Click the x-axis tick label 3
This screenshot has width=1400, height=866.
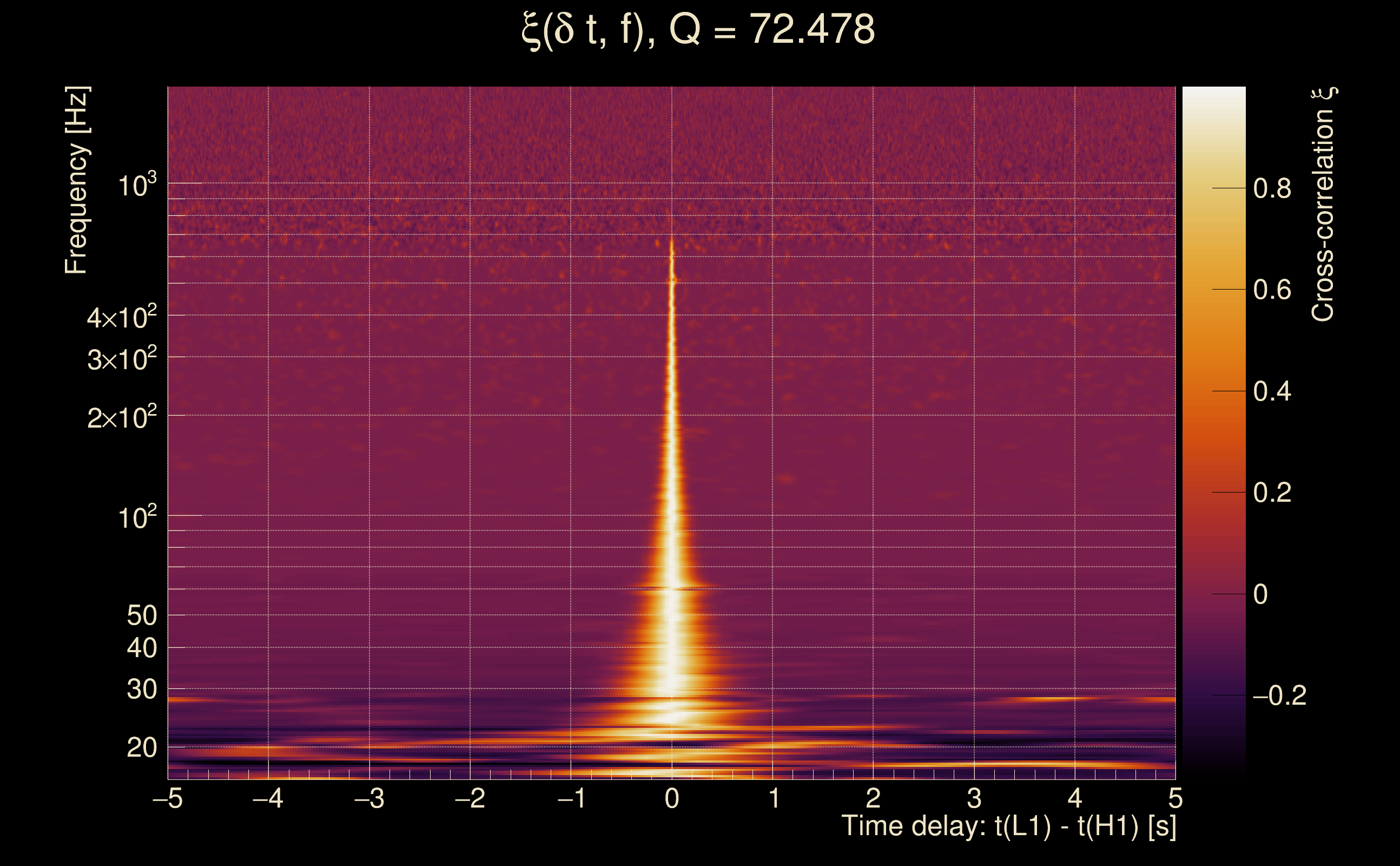[974, 799]
